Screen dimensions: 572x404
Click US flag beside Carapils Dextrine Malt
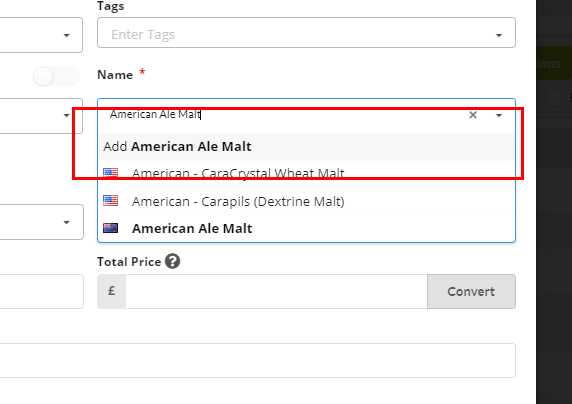(x=111, y=201)
